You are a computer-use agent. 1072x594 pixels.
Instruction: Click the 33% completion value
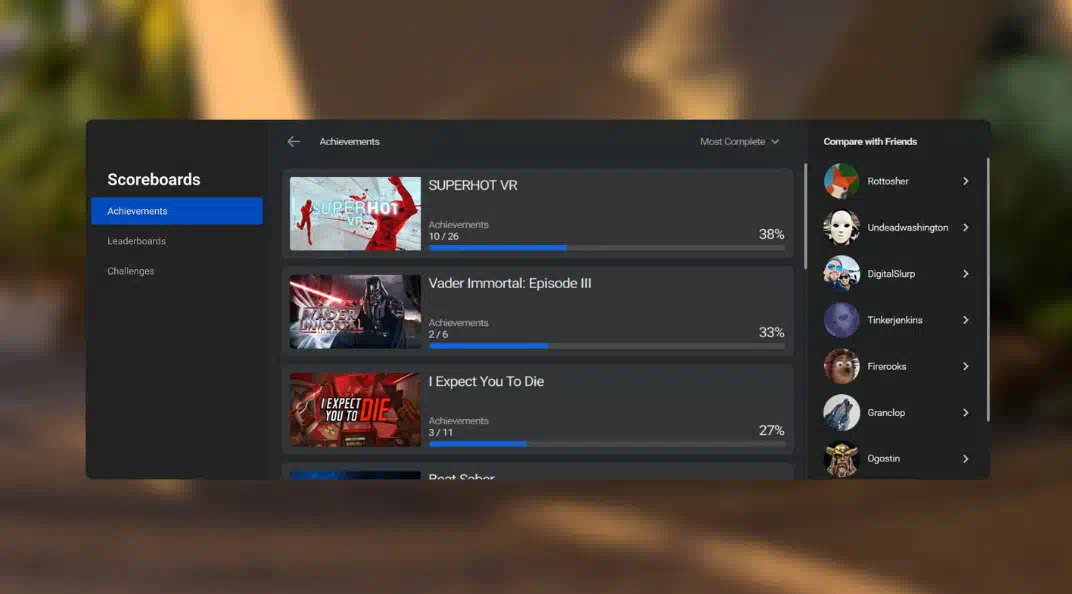pos(771,332)
